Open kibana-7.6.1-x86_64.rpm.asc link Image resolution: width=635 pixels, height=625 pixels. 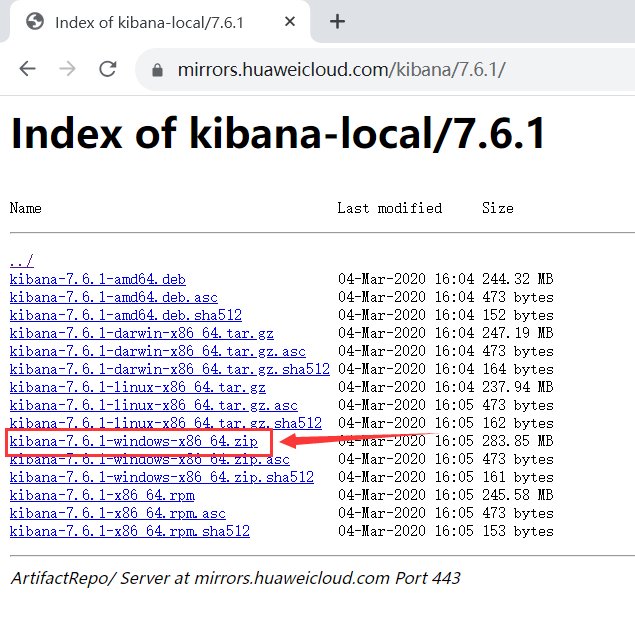click(x=117, y=513)
